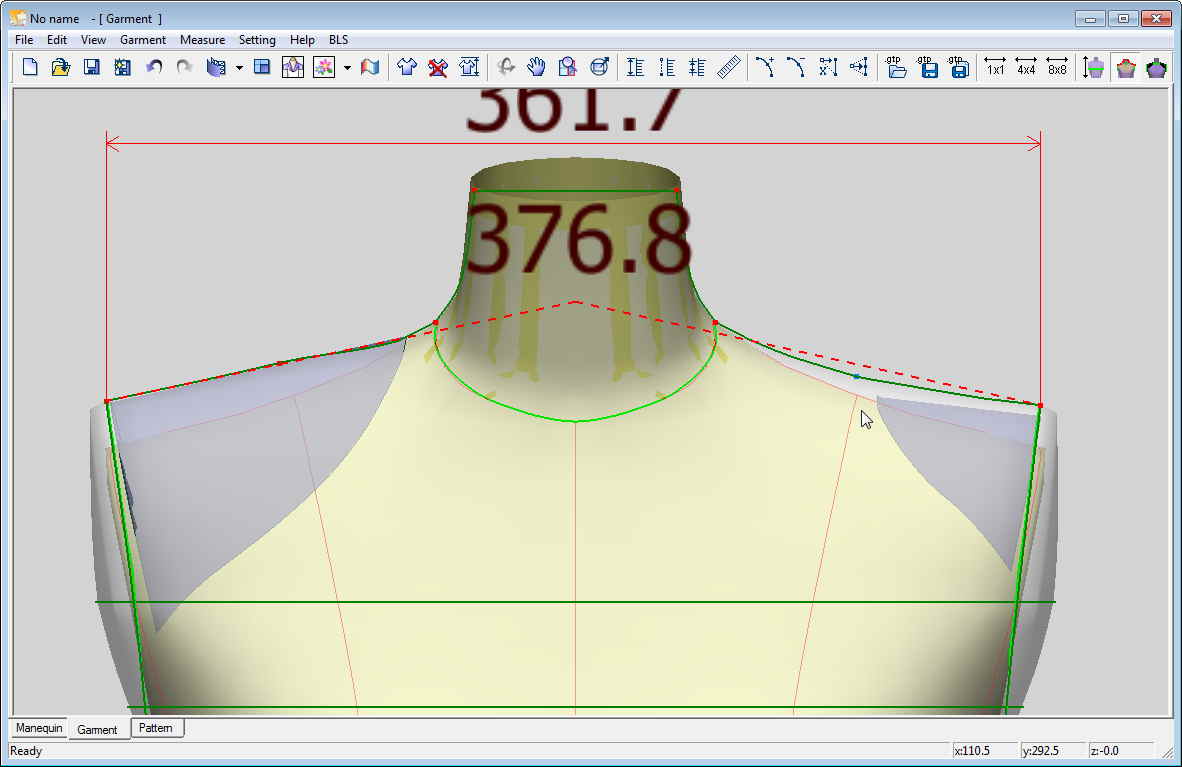Click the add curve point tool
The width and height of the screenshot is (1182, 767).
[765, 67]
